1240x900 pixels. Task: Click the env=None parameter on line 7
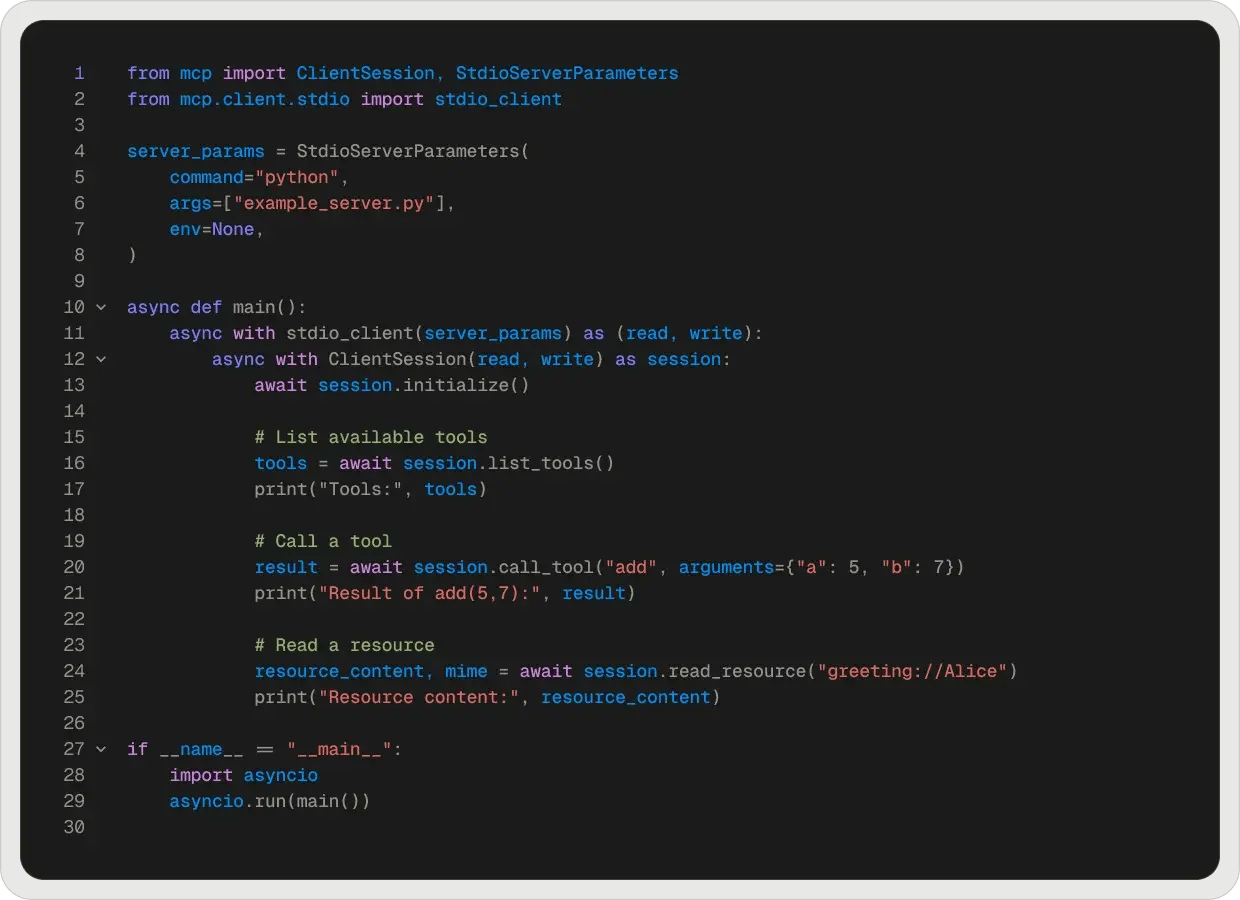coord(211,229)
